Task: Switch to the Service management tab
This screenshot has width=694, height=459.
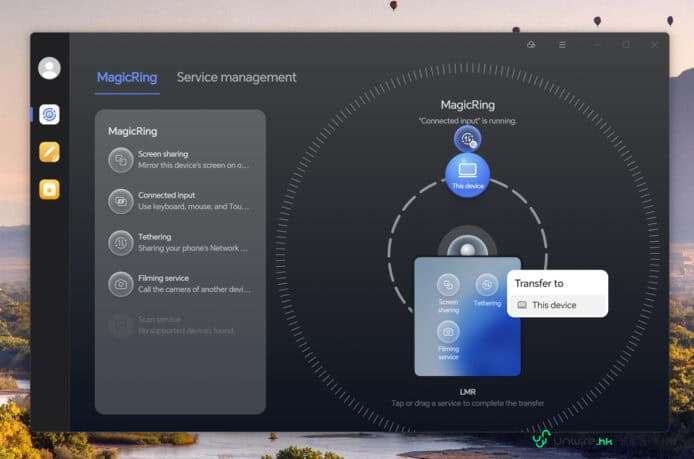Action: [236, 77]
